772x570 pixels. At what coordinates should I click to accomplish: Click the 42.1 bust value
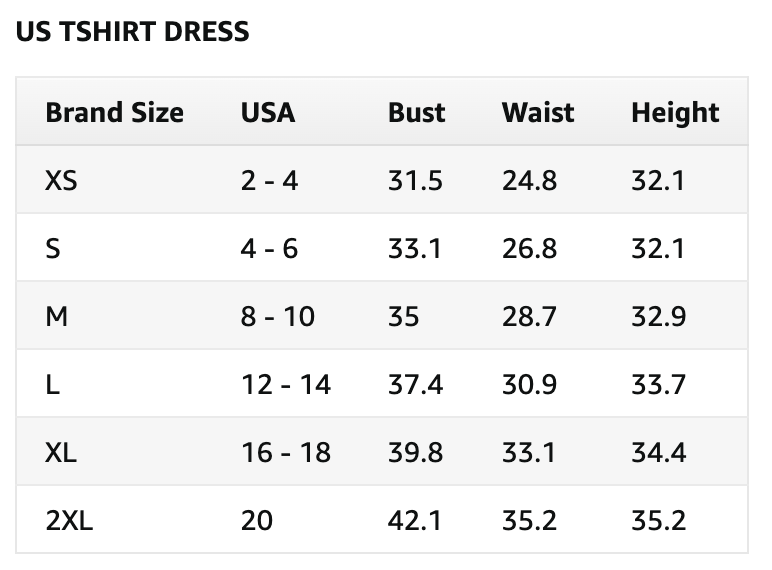pyautogui.click(x=415, y=520)
